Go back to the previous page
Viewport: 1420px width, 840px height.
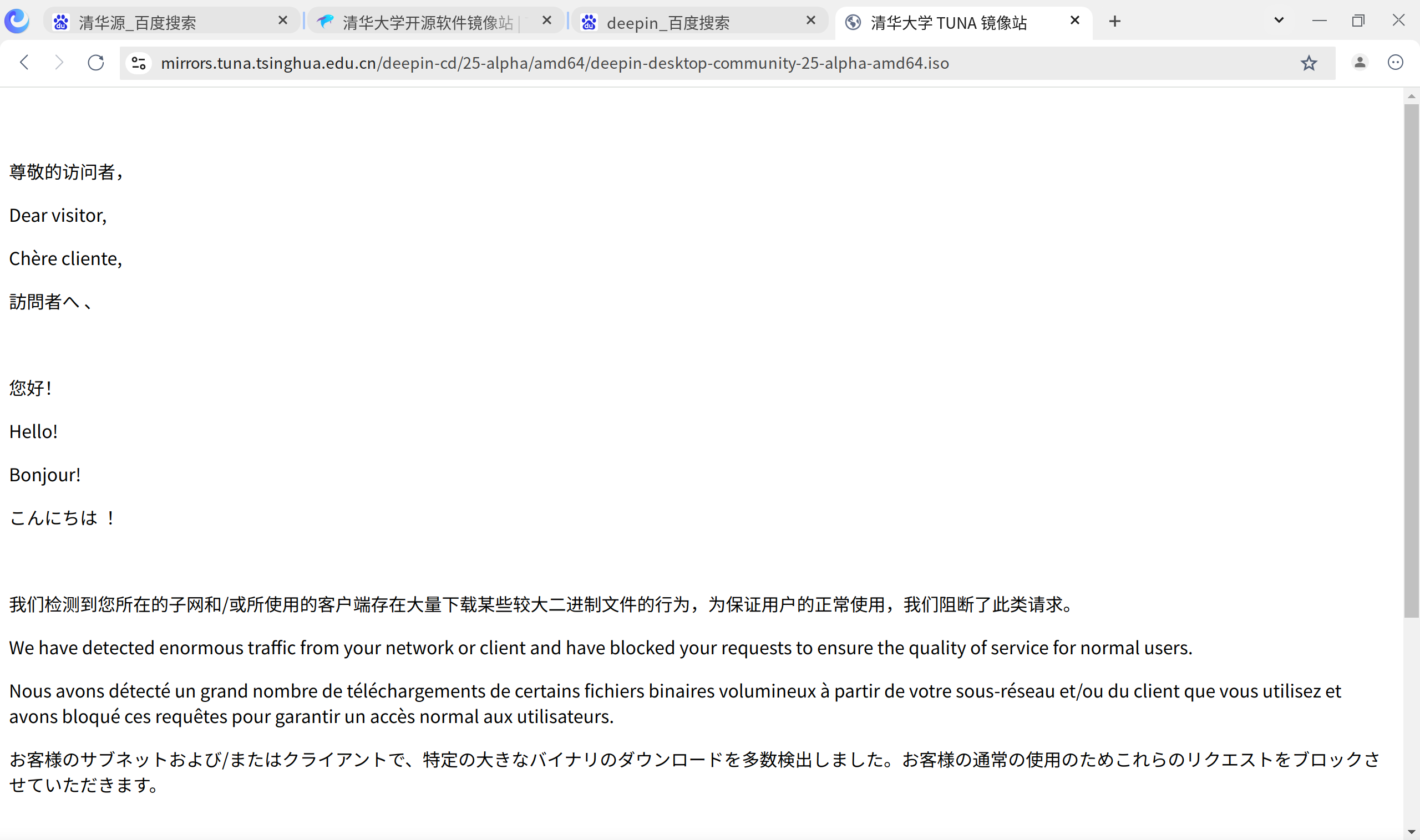point(24,62)
